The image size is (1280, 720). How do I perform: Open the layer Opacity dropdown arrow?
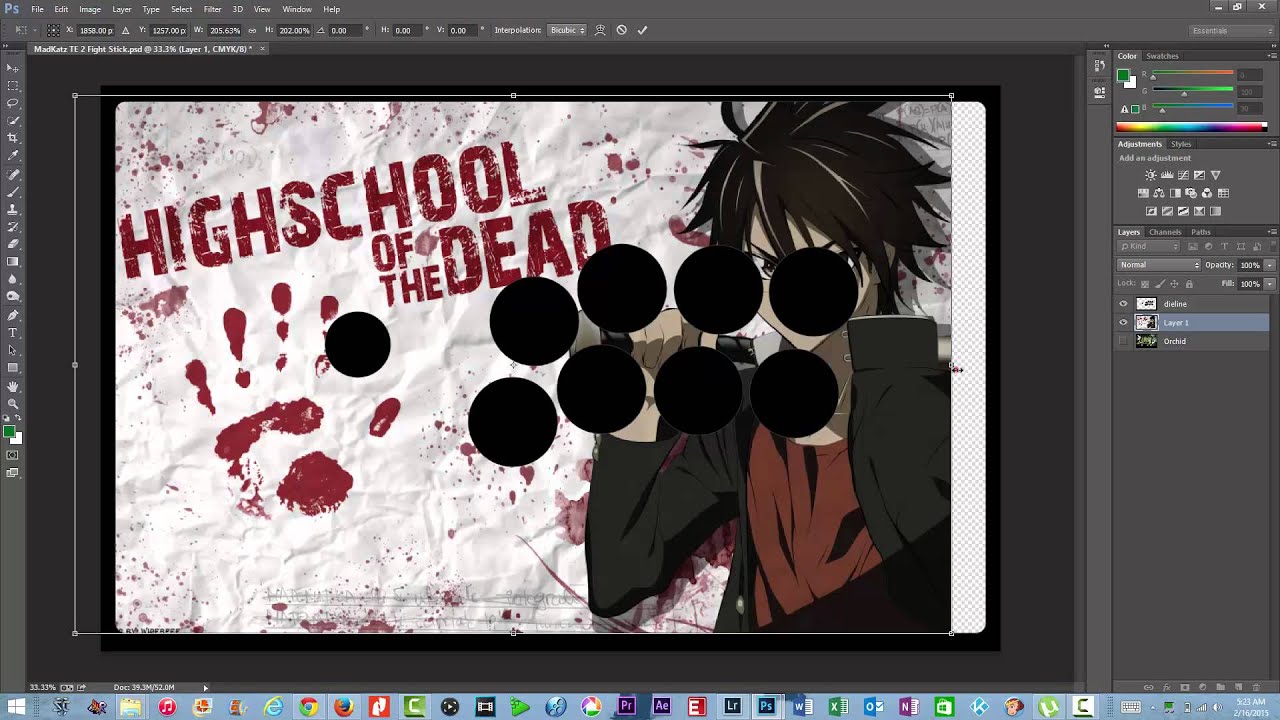tap(1270, 265)
